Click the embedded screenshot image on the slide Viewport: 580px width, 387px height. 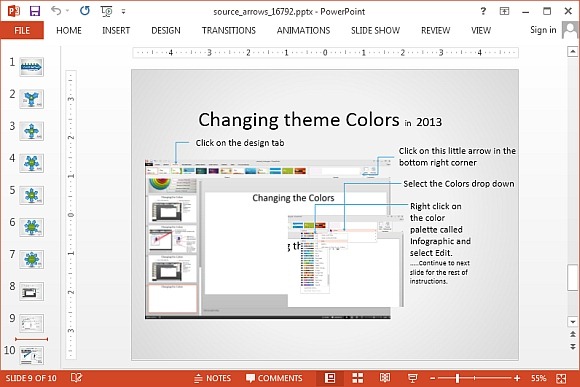268,239
